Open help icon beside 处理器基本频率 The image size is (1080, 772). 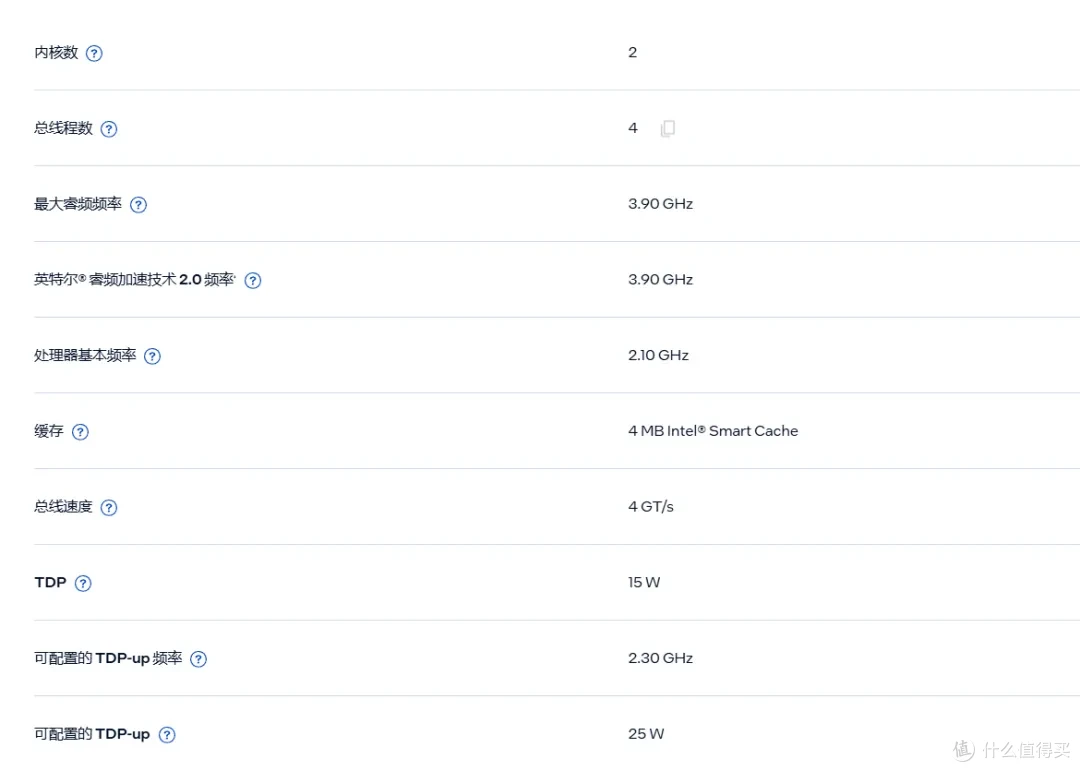click(x=152, y=356)
